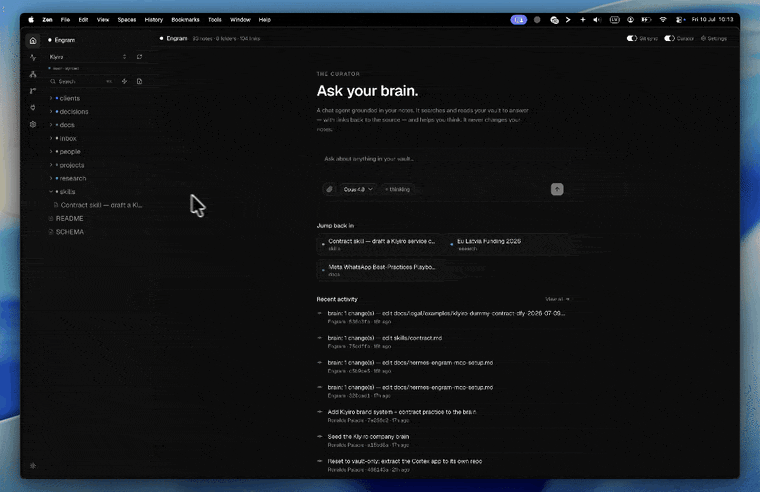Click the Wi-Fi icon in menu bar
This screenshot has width=760, height=492.
coord(663,20)
